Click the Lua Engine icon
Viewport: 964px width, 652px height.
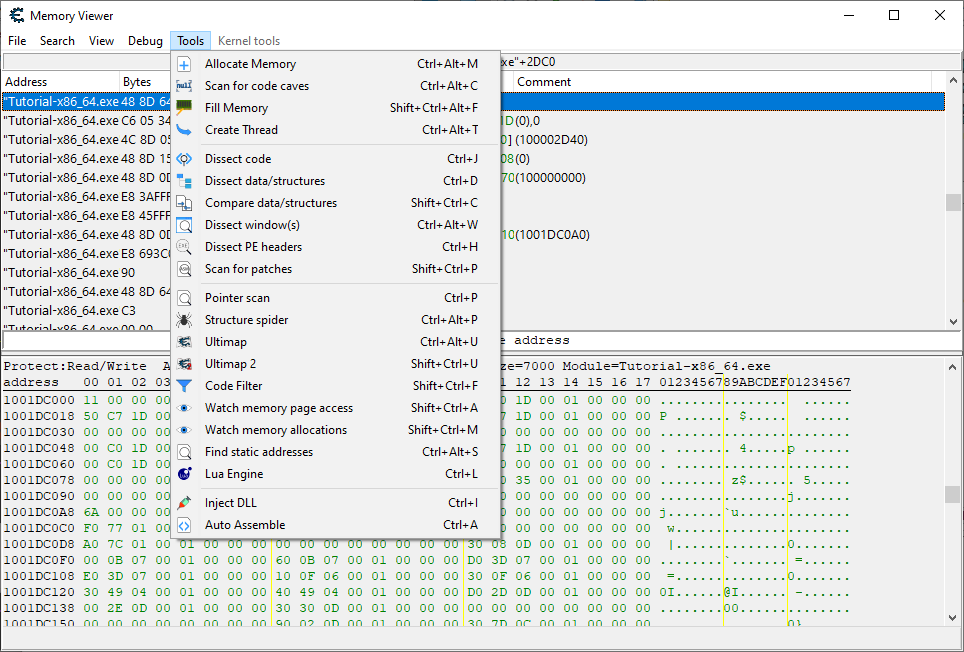[x=184, y=474]
